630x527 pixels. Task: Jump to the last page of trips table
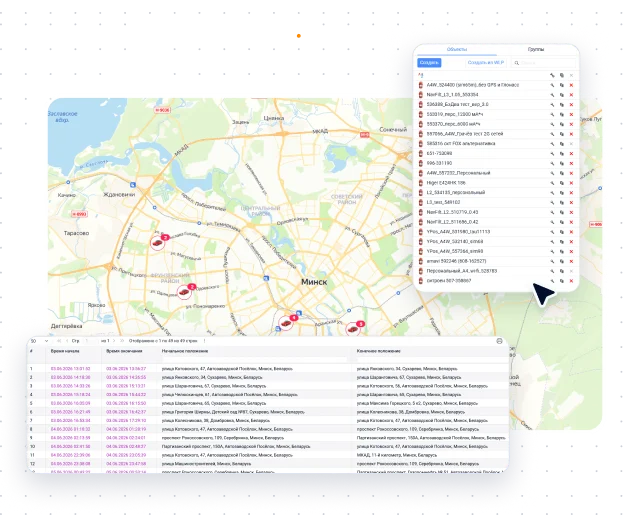click(122, 341)
